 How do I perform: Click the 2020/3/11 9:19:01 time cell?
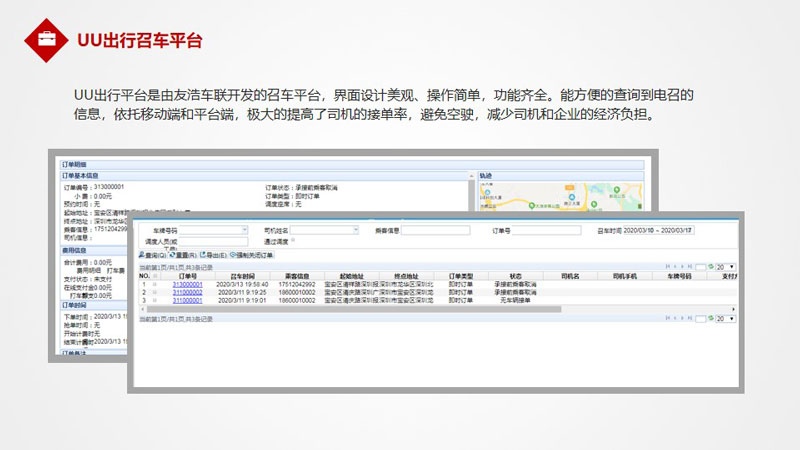[x=242, y=301]
